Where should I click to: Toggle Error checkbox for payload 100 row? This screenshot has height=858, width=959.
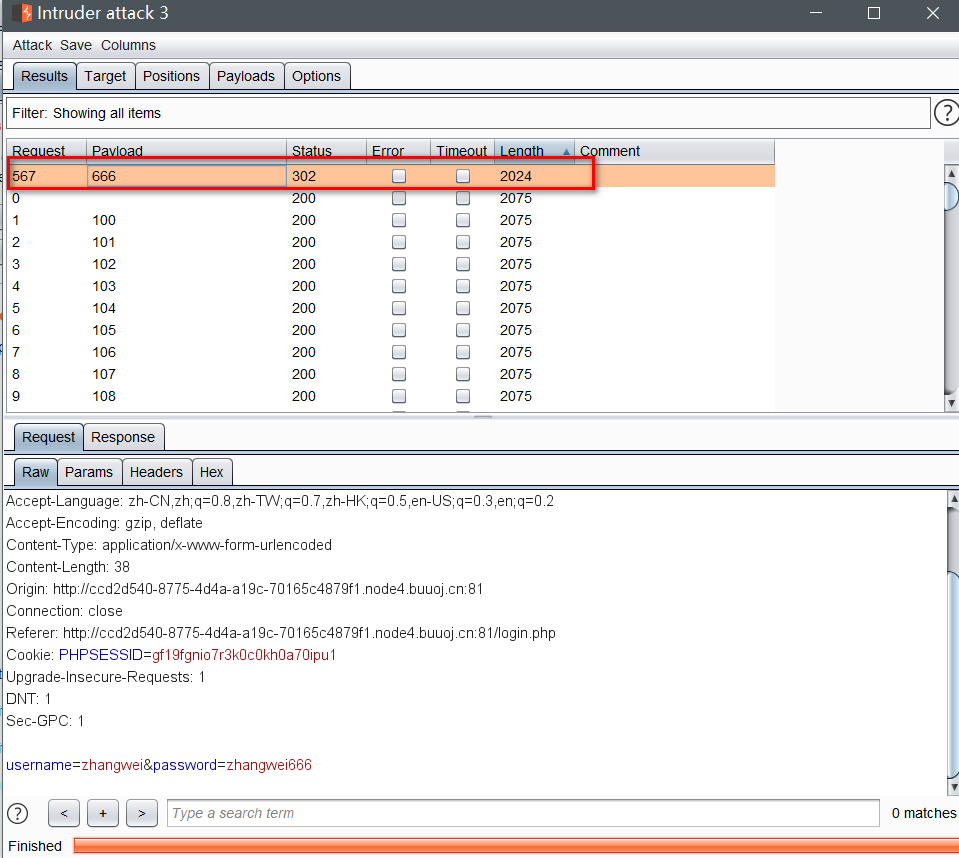click(x=399, y=220)
